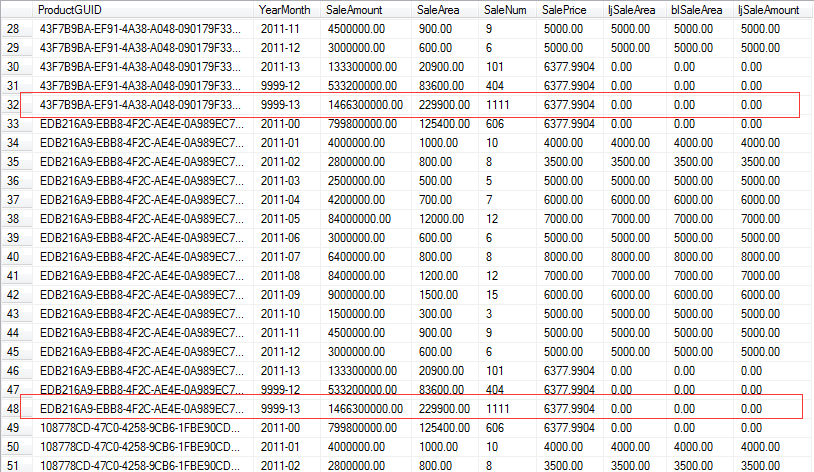This screenshot has height=472, width=814.
Task: Click blSaleArea 7000.00 in row 41
Action: pos(693,276)
